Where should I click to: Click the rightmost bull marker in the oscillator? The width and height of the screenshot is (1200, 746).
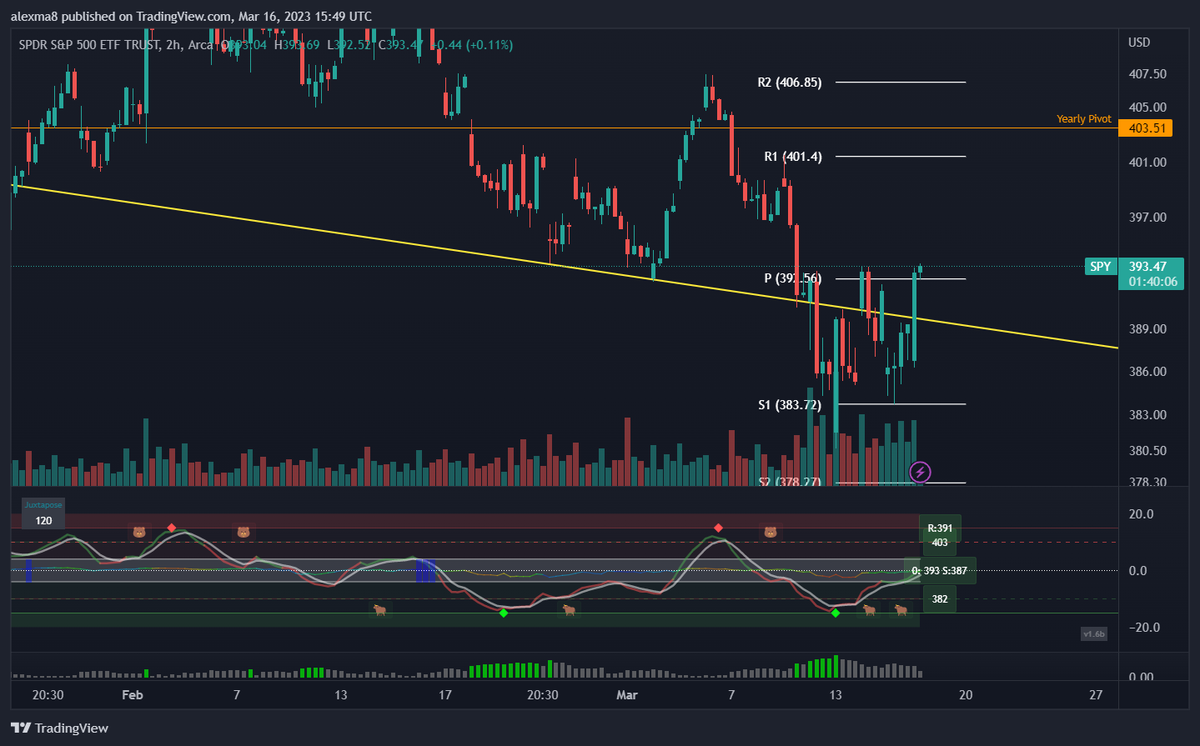click(900, 609)
